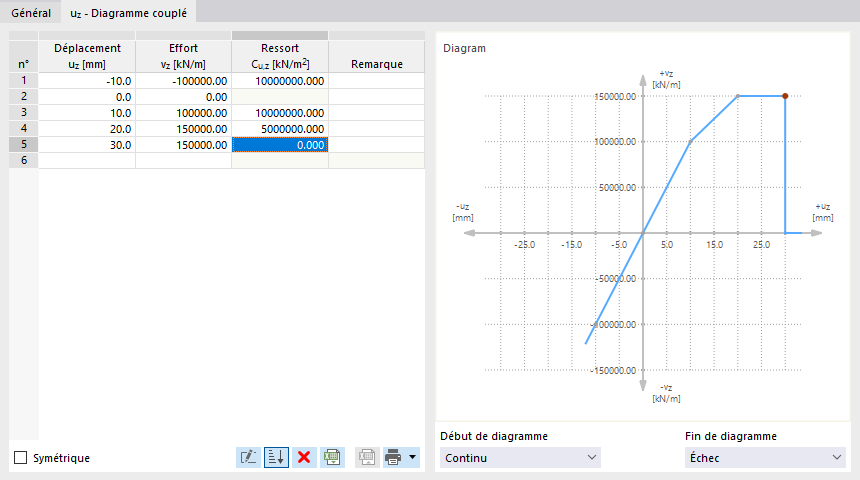The height and width of the screenshot is (480, 860).
Task: Click displacement cell 0.0 in row 2
Action: tap(87, 97)
